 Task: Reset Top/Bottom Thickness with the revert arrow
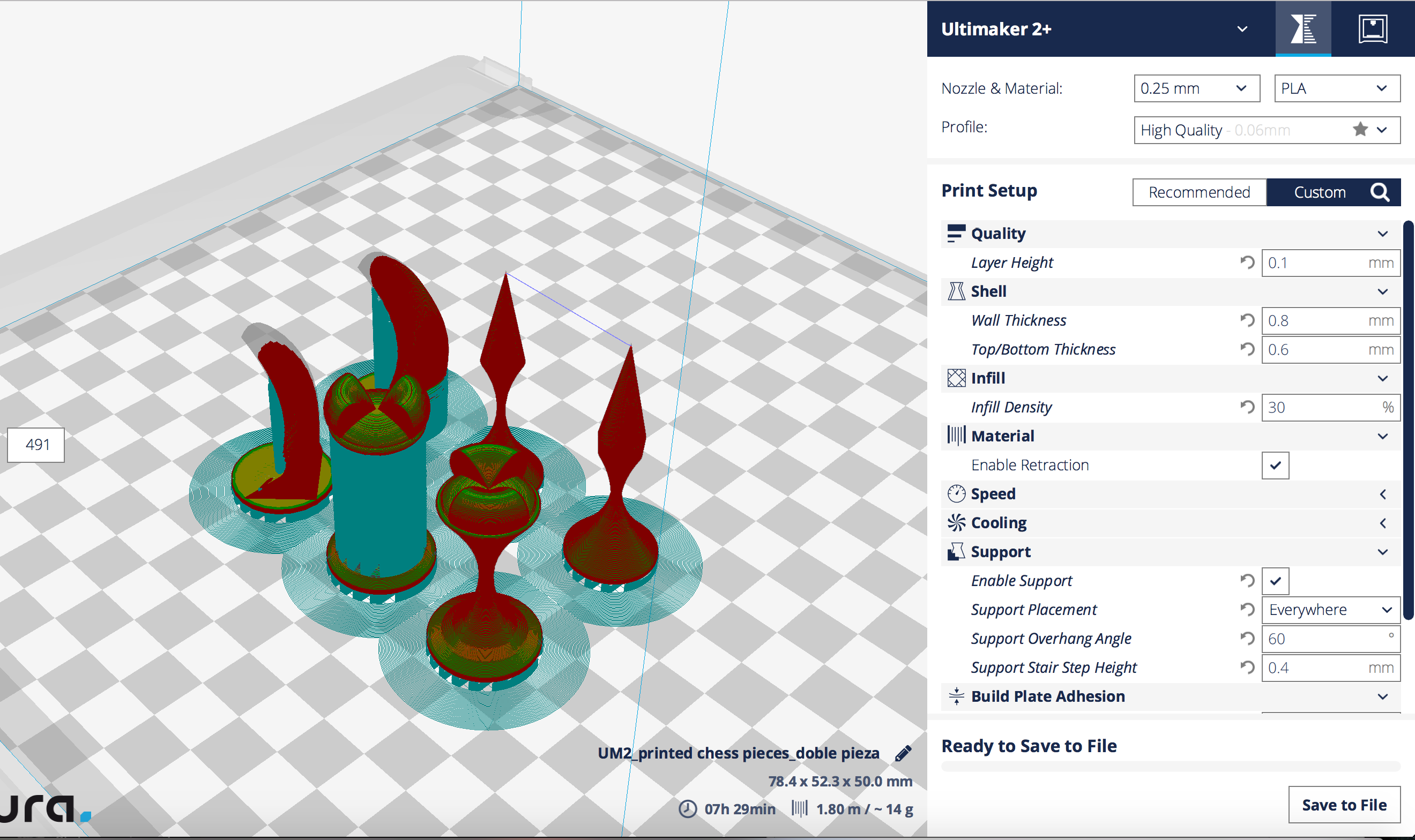1247,349
